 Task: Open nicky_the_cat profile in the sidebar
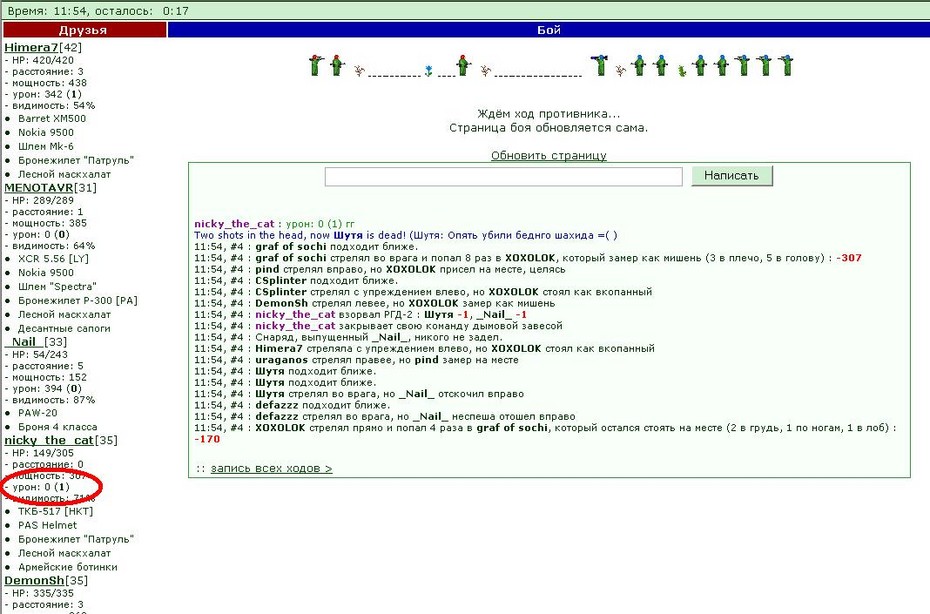[x=49, y=440]
